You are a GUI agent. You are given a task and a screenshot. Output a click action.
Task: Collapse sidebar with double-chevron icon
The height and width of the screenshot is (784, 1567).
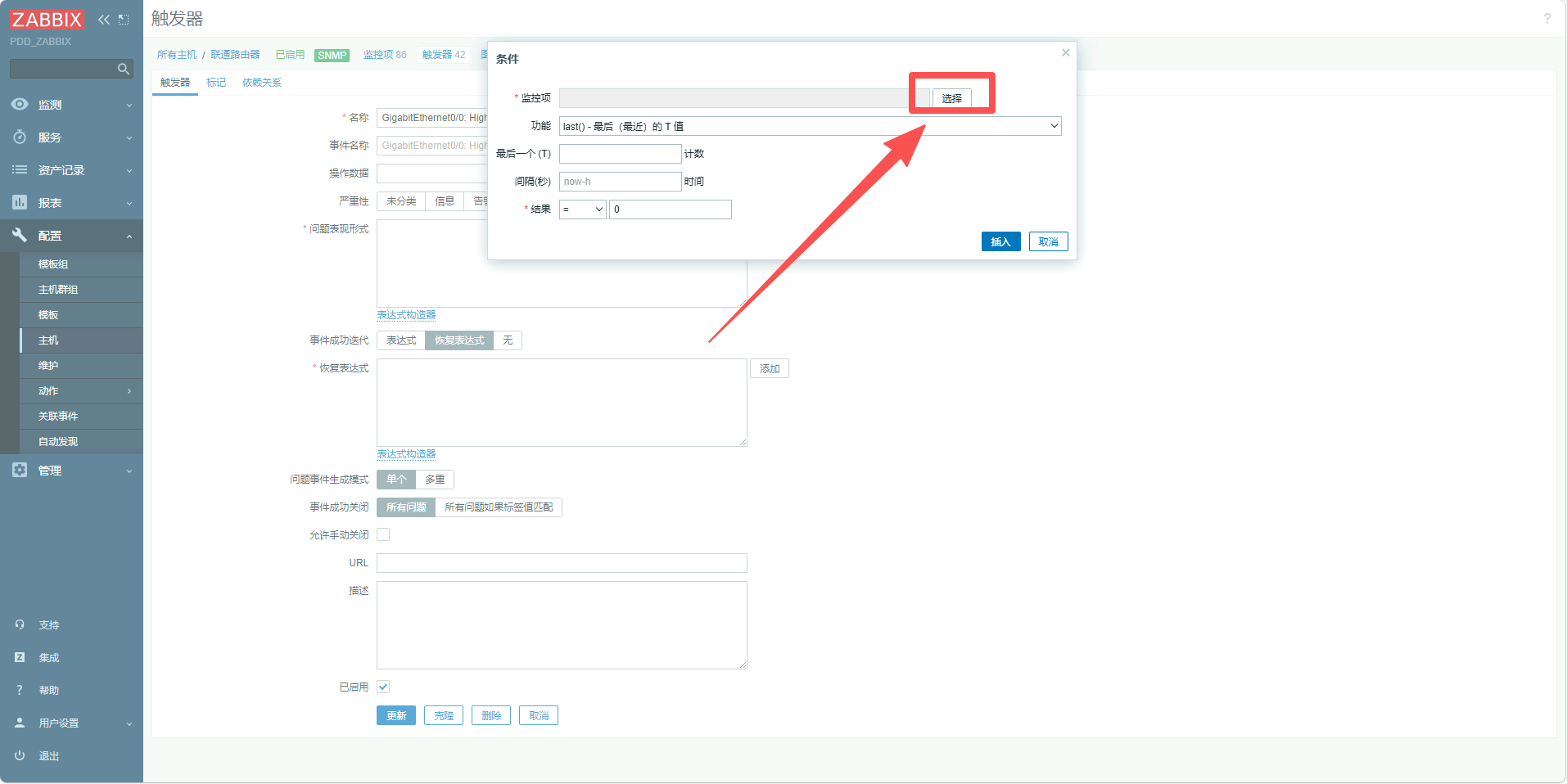coord(104,20)
